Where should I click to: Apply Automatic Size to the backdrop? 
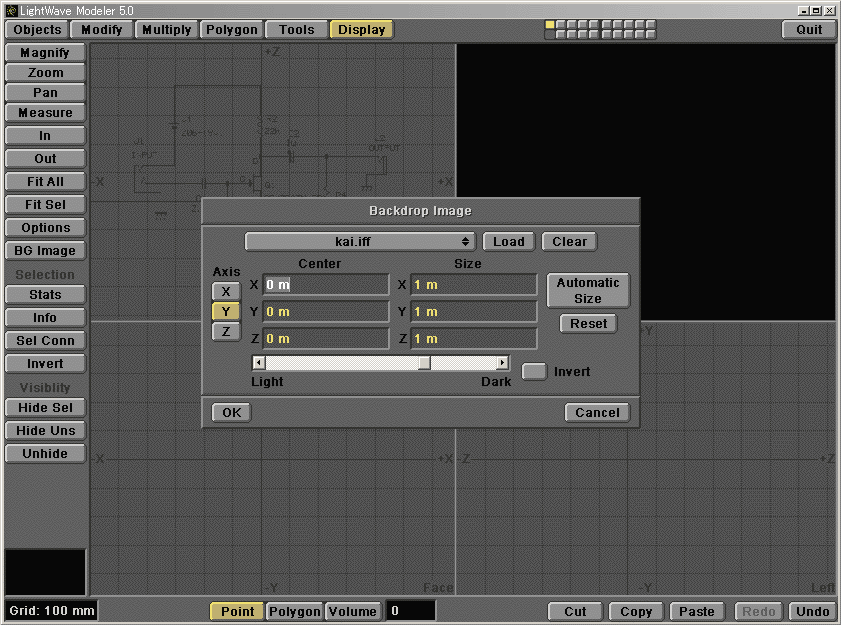click(x=588, y=290)
